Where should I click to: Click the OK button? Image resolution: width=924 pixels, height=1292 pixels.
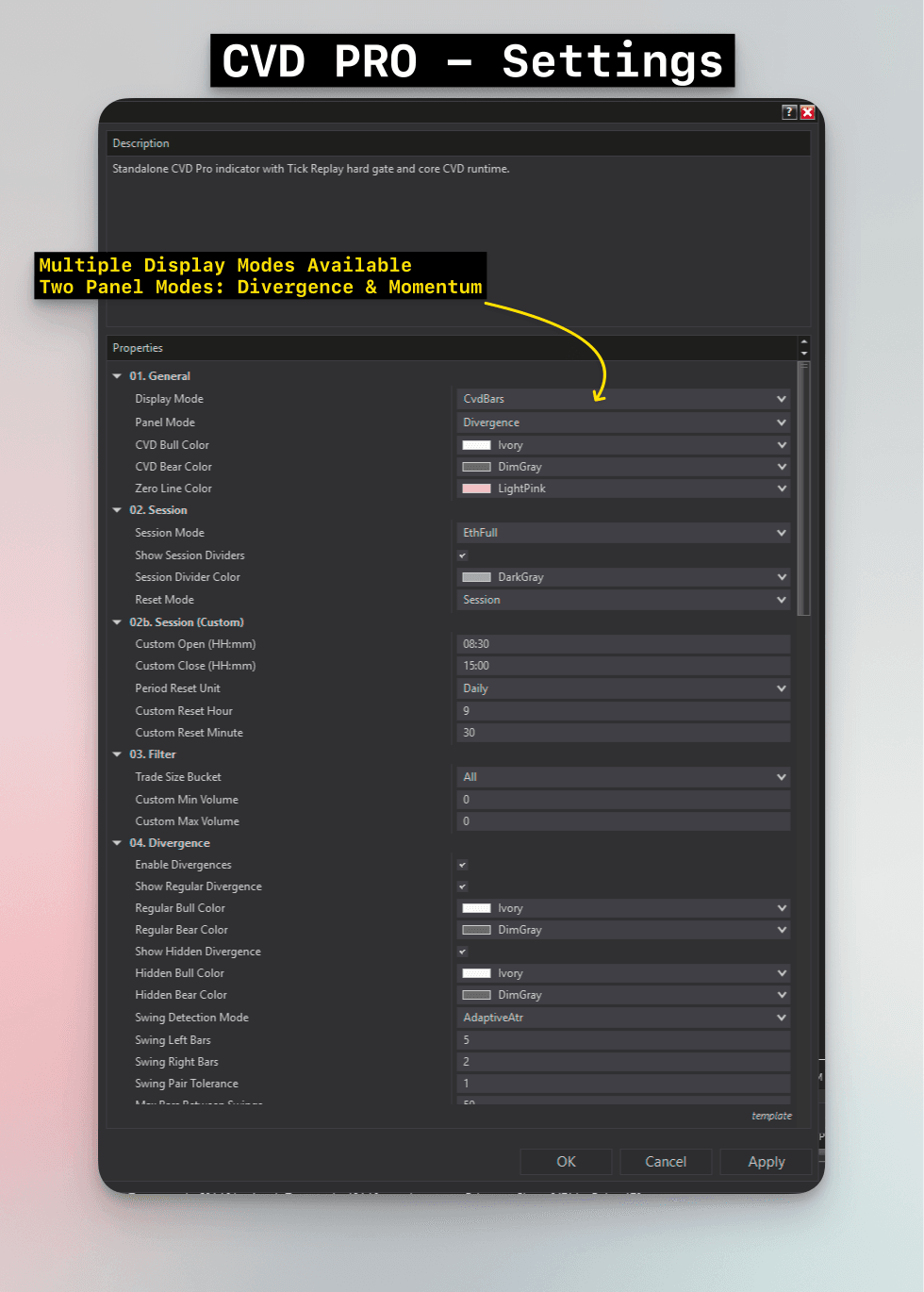tap(566, 1161)
